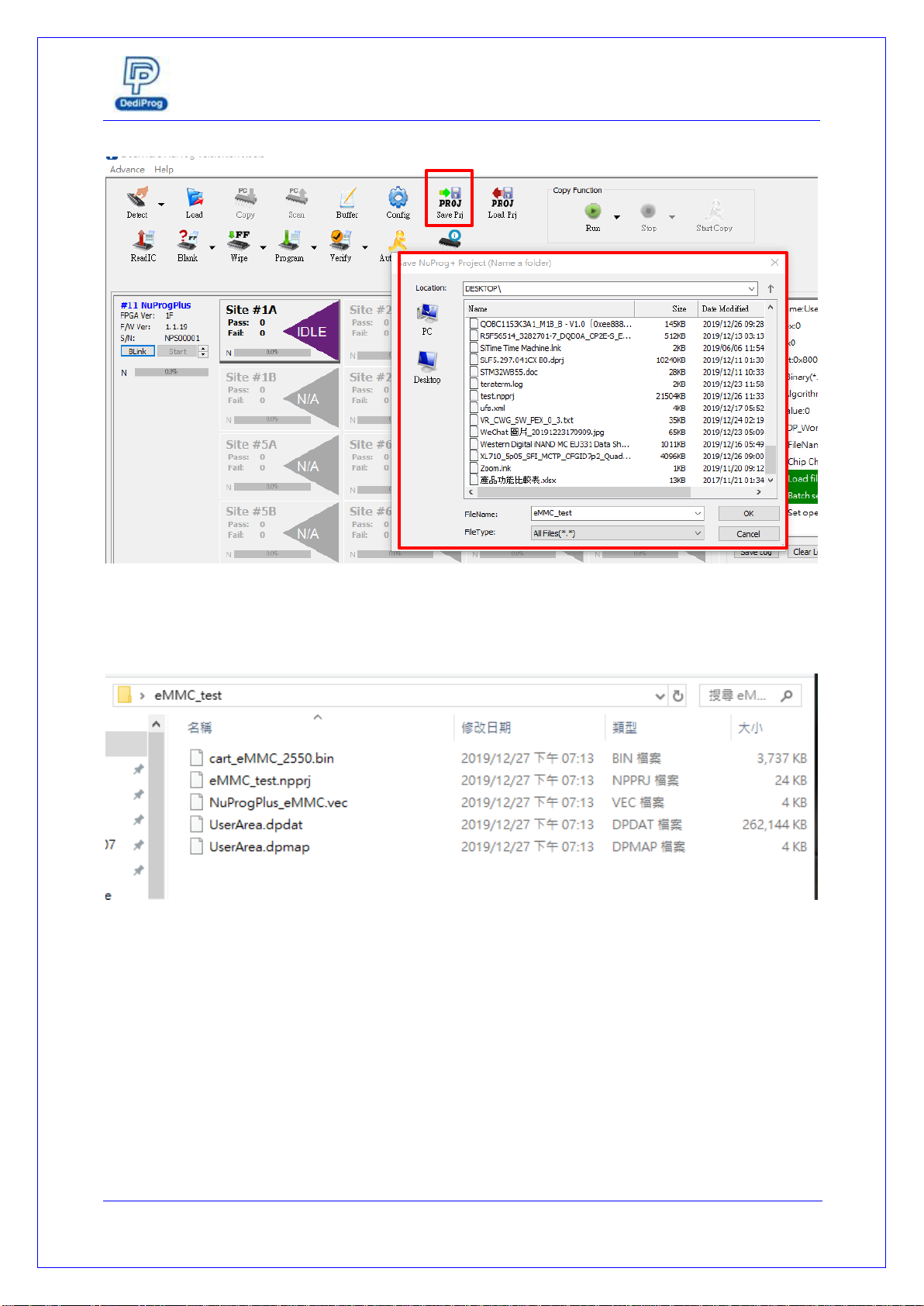Open Config gear icon

click(398, 198)
